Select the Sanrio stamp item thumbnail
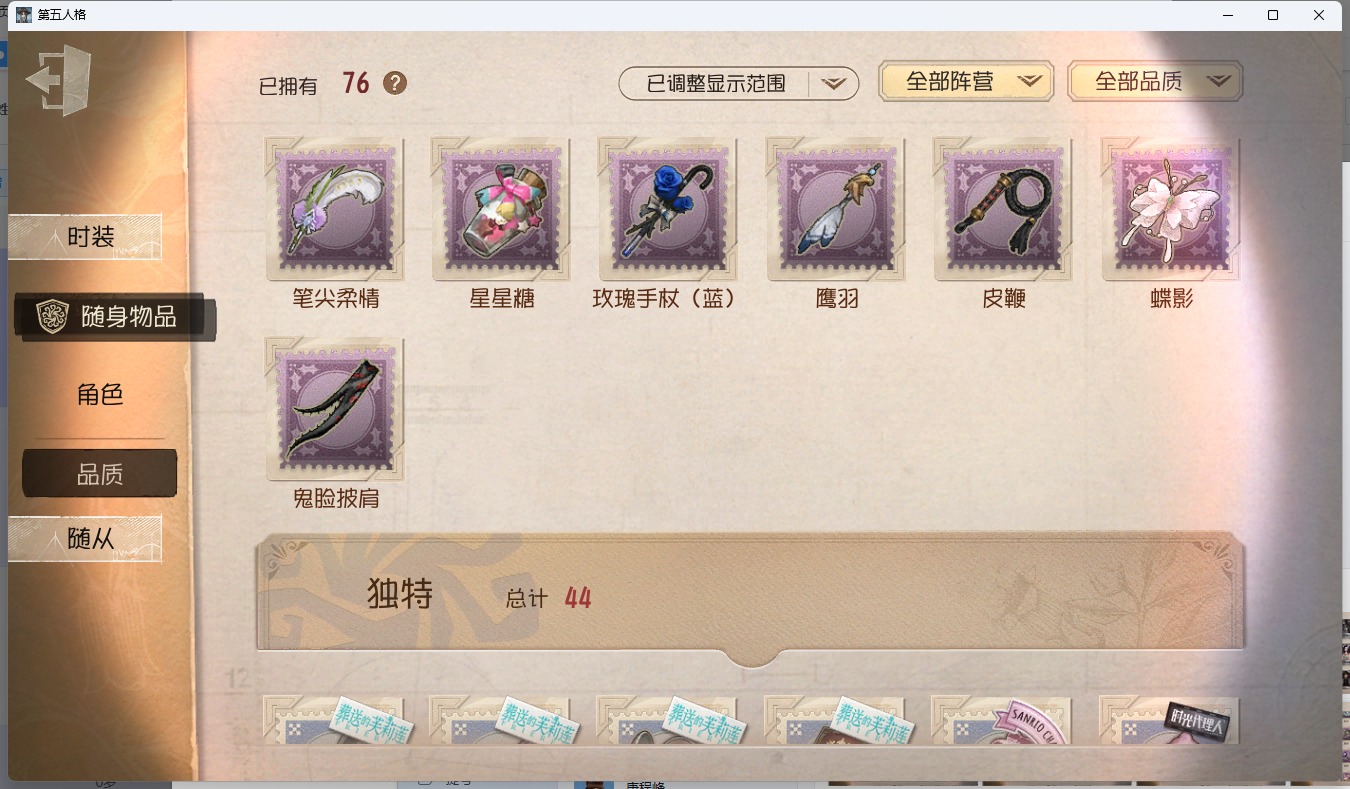This screenshot has height=789, width=1350. [1001, 720]
